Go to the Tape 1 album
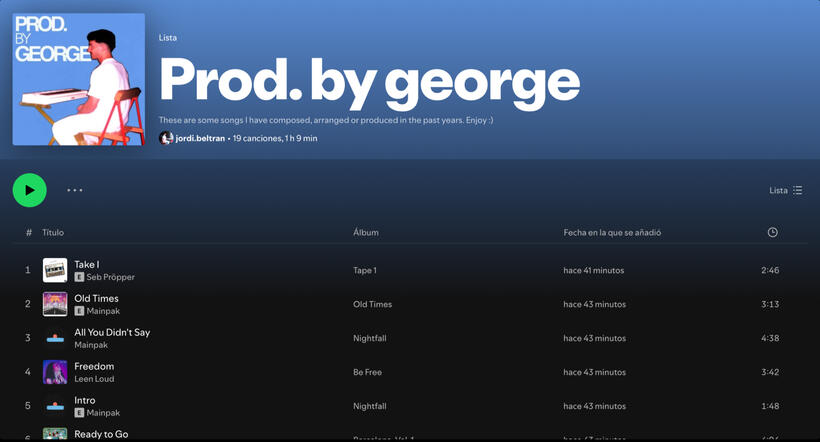This screenshot has height=442, width=820. point(365,270)
